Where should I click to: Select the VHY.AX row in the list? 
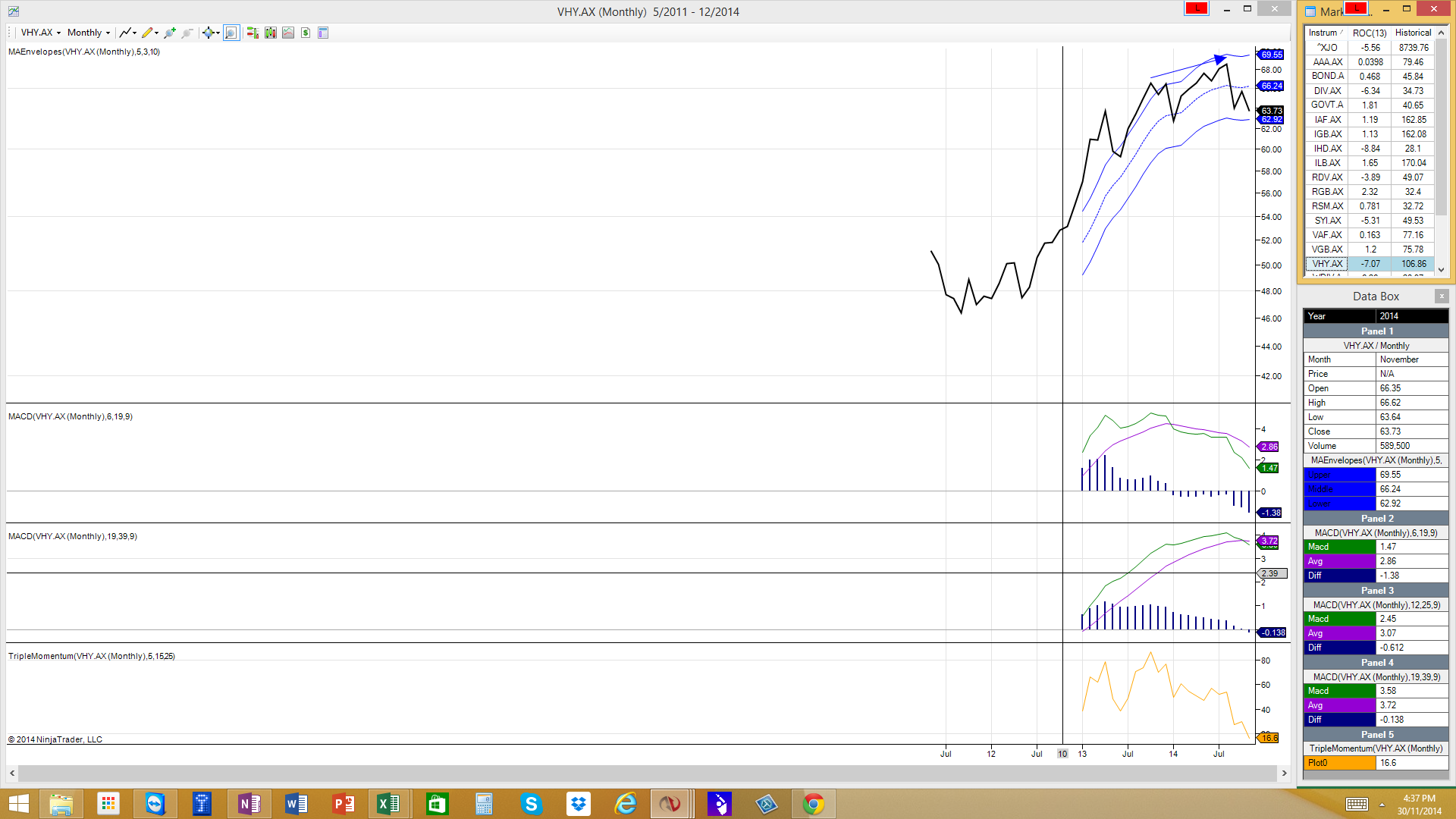pos(1327,264)
